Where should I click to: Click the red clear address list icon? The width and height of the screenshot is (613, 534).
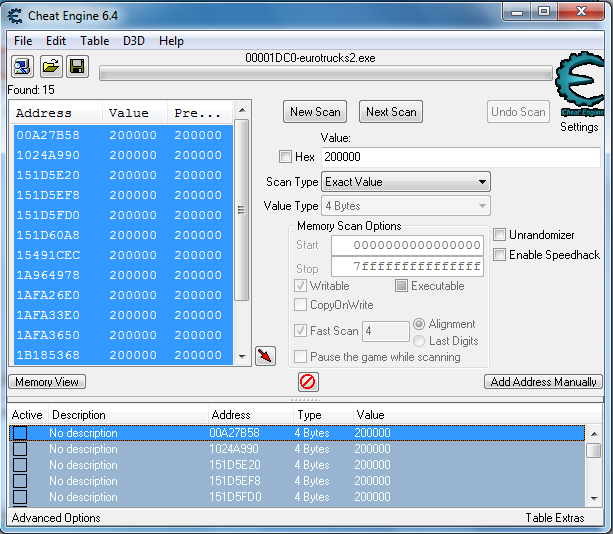(x=308, y=382)
